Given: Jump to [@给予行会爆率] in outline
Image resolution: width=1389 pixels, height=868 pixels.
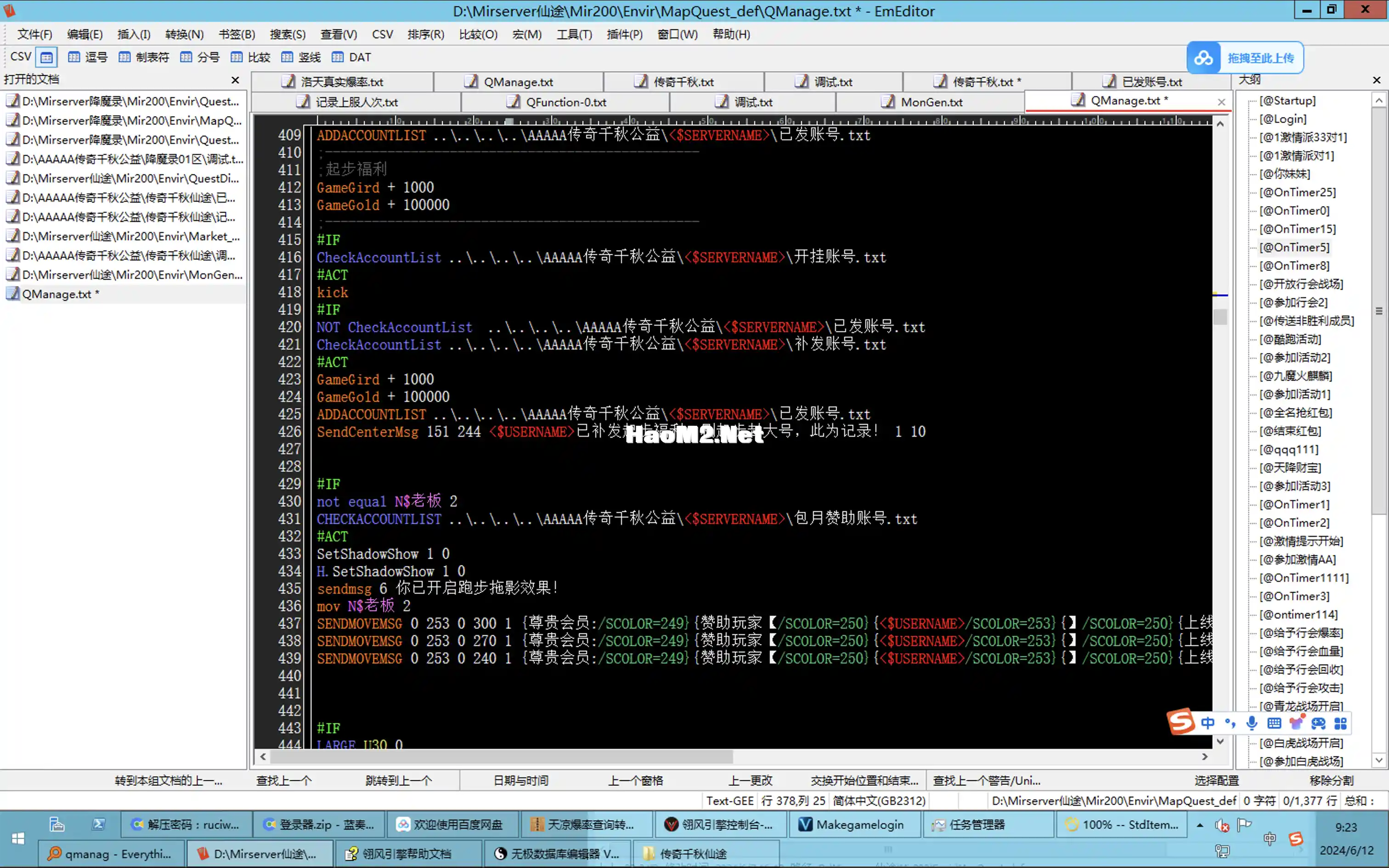Looking at the screenshot, I should point(1301,633).
